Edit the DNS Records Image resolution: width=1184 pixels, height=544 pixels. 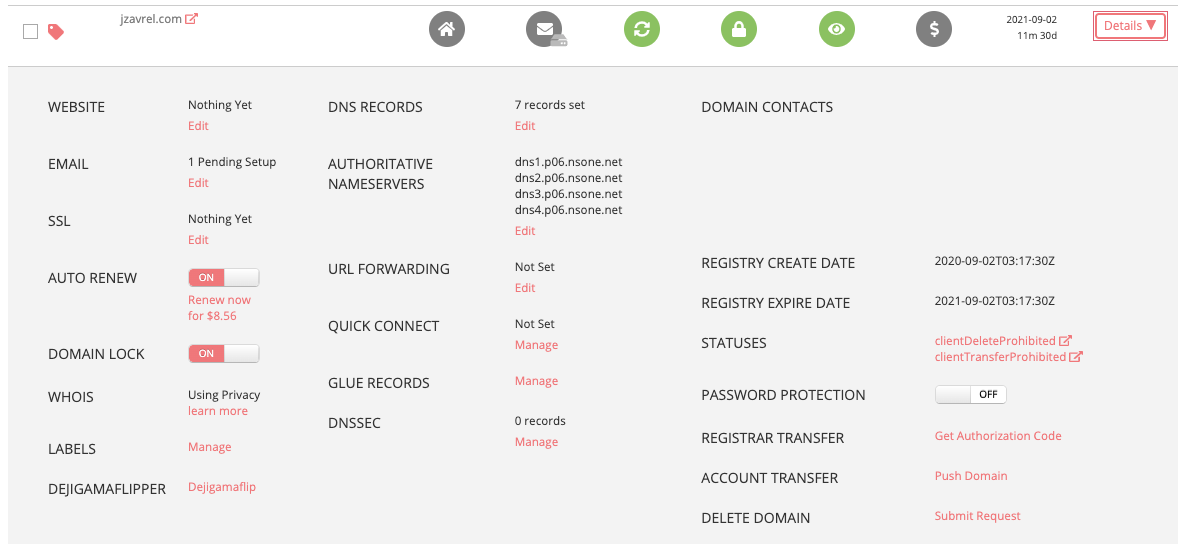(526, 125)
